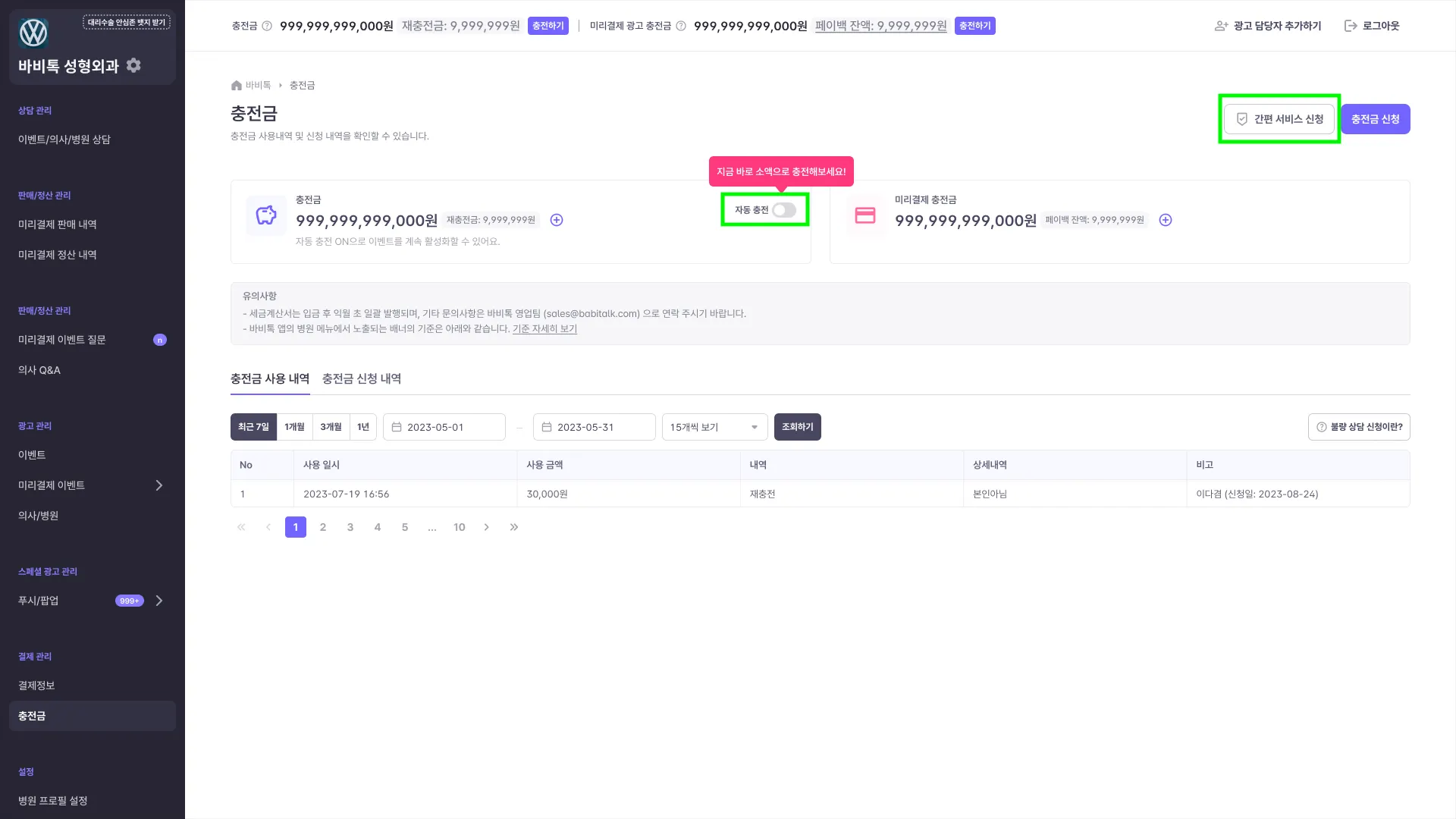
Task: Open the start date calendar icon
Action: (x=396, y=427)
